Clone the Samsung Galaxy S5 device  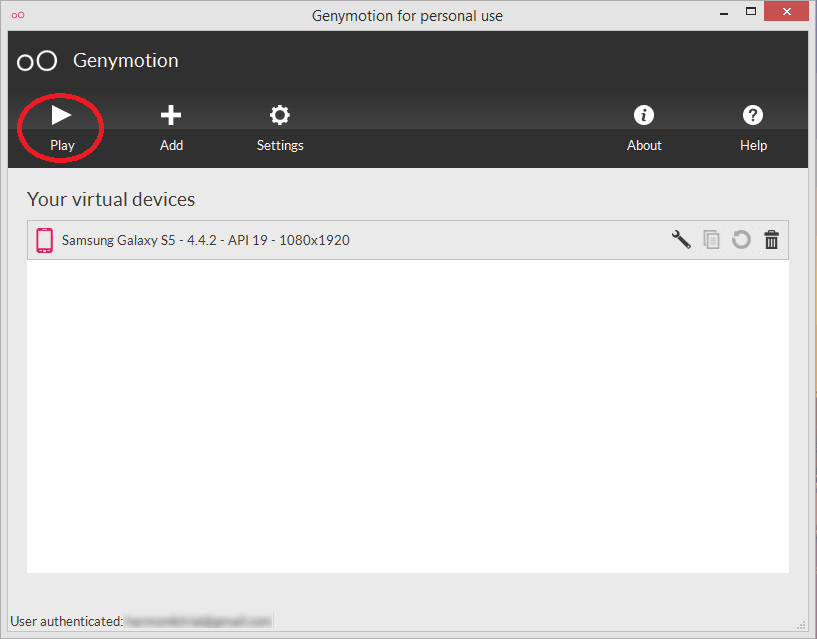click(711, 240)
